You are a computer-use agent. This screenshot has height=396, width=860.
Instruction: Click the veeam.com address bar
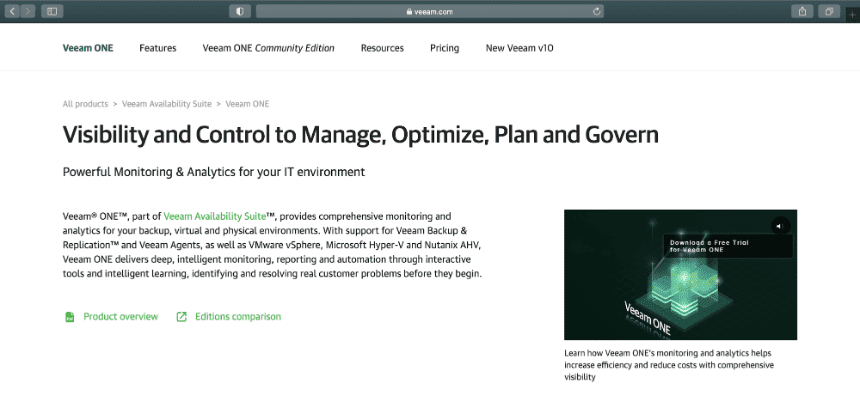coord(429,11)
